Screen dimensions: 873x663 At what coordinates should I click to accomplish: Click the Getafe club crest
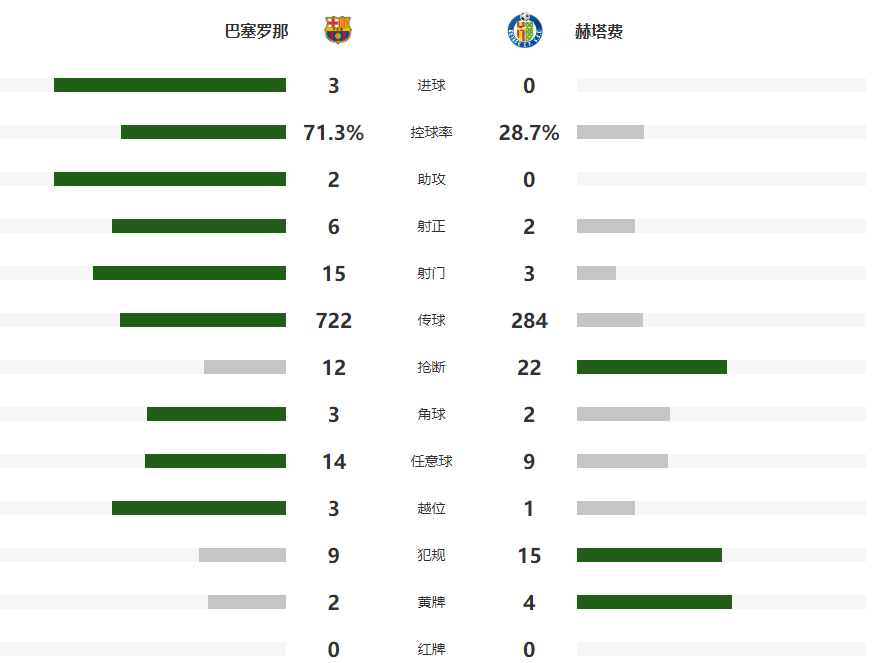(525, 30)
